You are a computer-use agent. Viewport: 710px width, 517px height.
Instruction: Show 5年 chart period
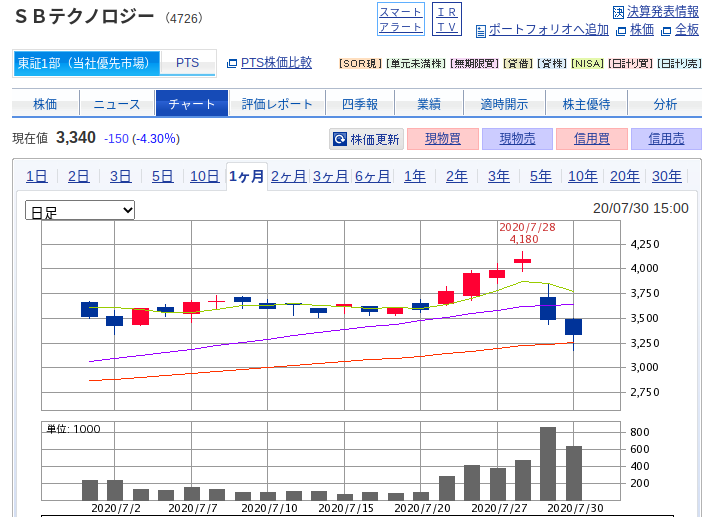click(541, 176)
